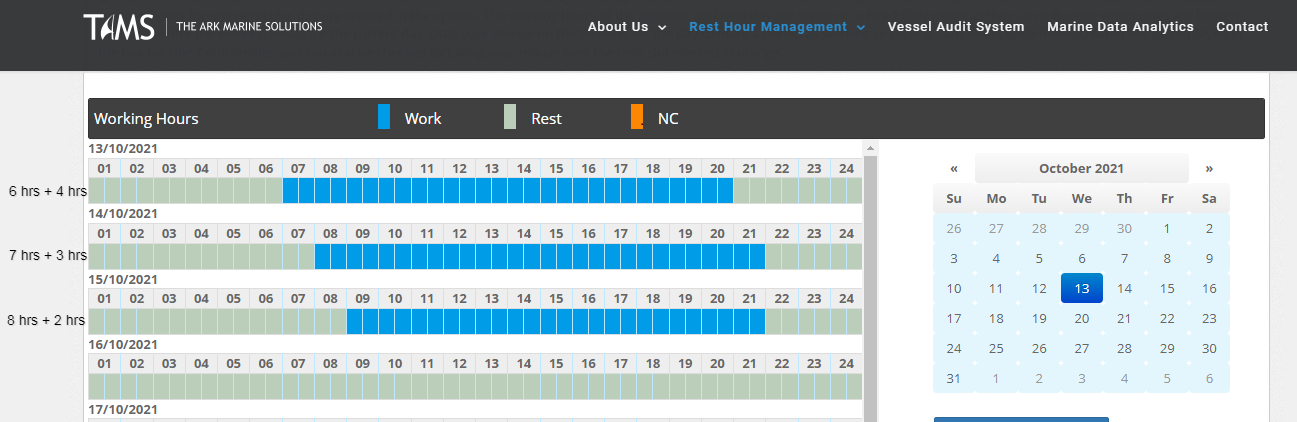The height and width of the screenshot is (422, 1297).
Task: Pick October 31 in the calendar
Action: click(x=954, y=378)
